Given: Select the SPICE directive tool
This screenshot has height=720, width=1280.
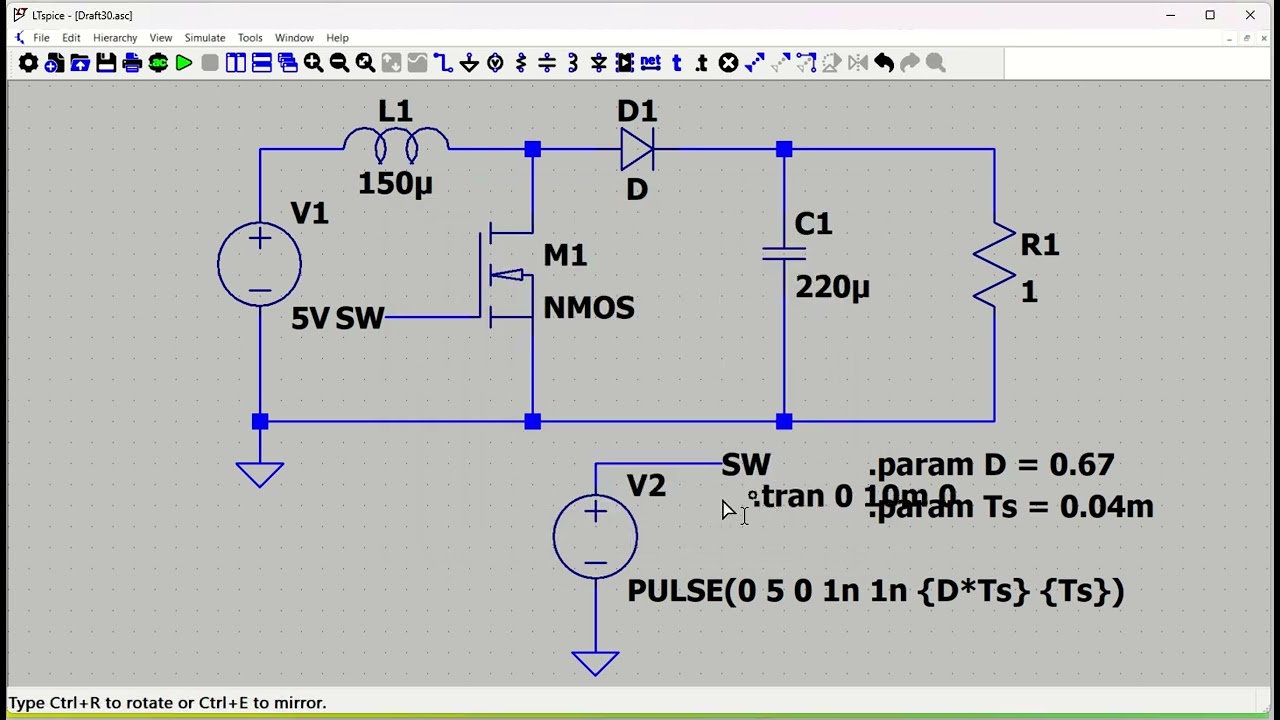Looking at the screenshot, I should pos(702,63).
